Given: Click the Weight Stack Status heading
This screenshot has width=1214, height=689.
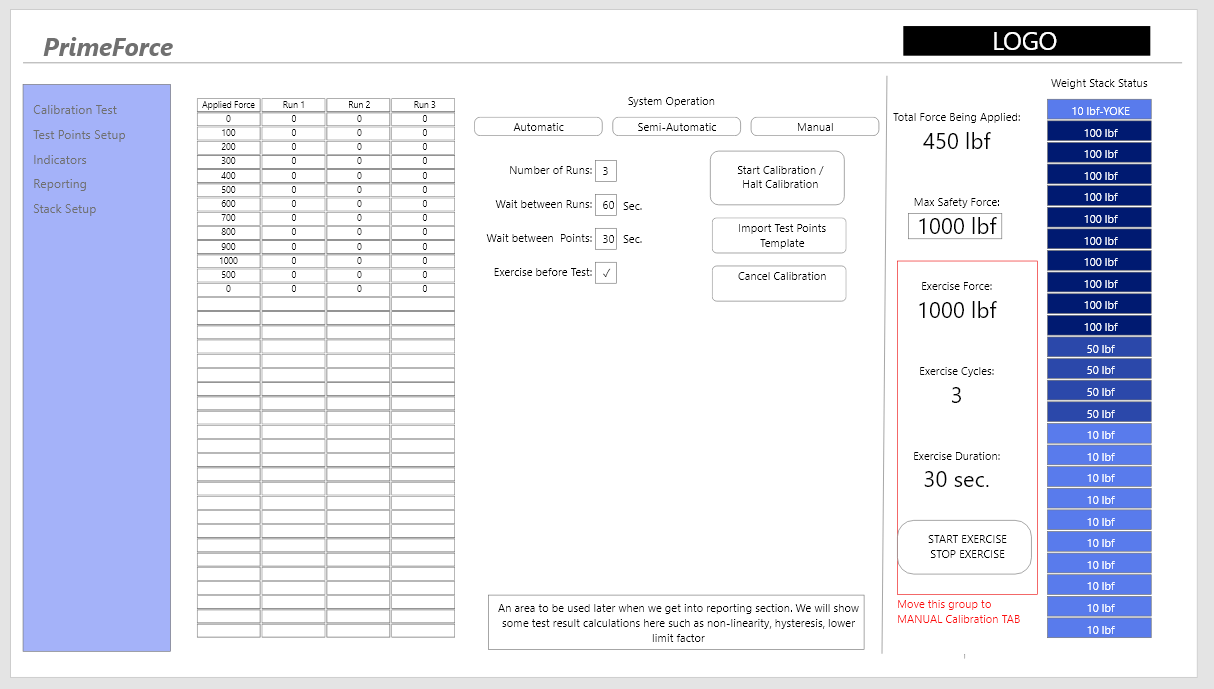Looking at the screenshot, I should (1099, 83).
